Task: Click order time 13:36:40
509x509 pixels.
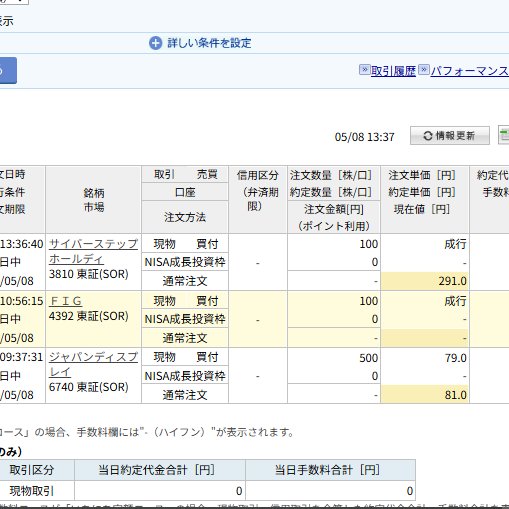Action: (x=22, y=244)
